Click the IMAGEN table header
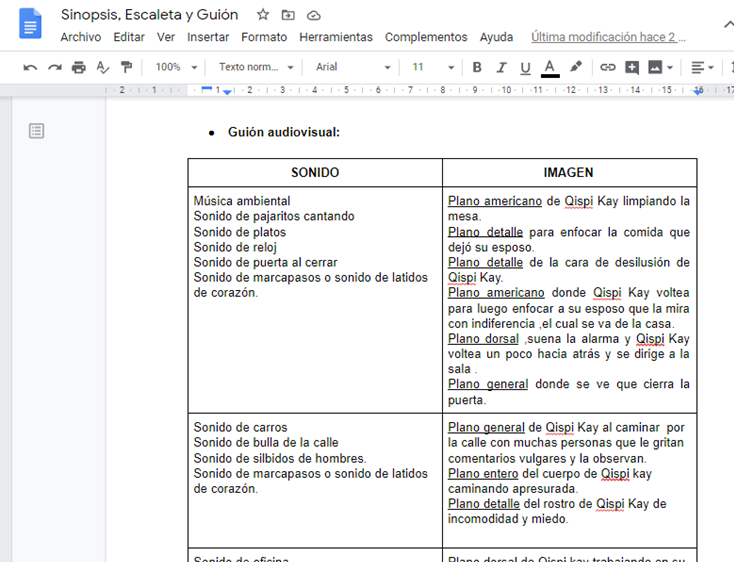The image size is (734, 562). 568,173
